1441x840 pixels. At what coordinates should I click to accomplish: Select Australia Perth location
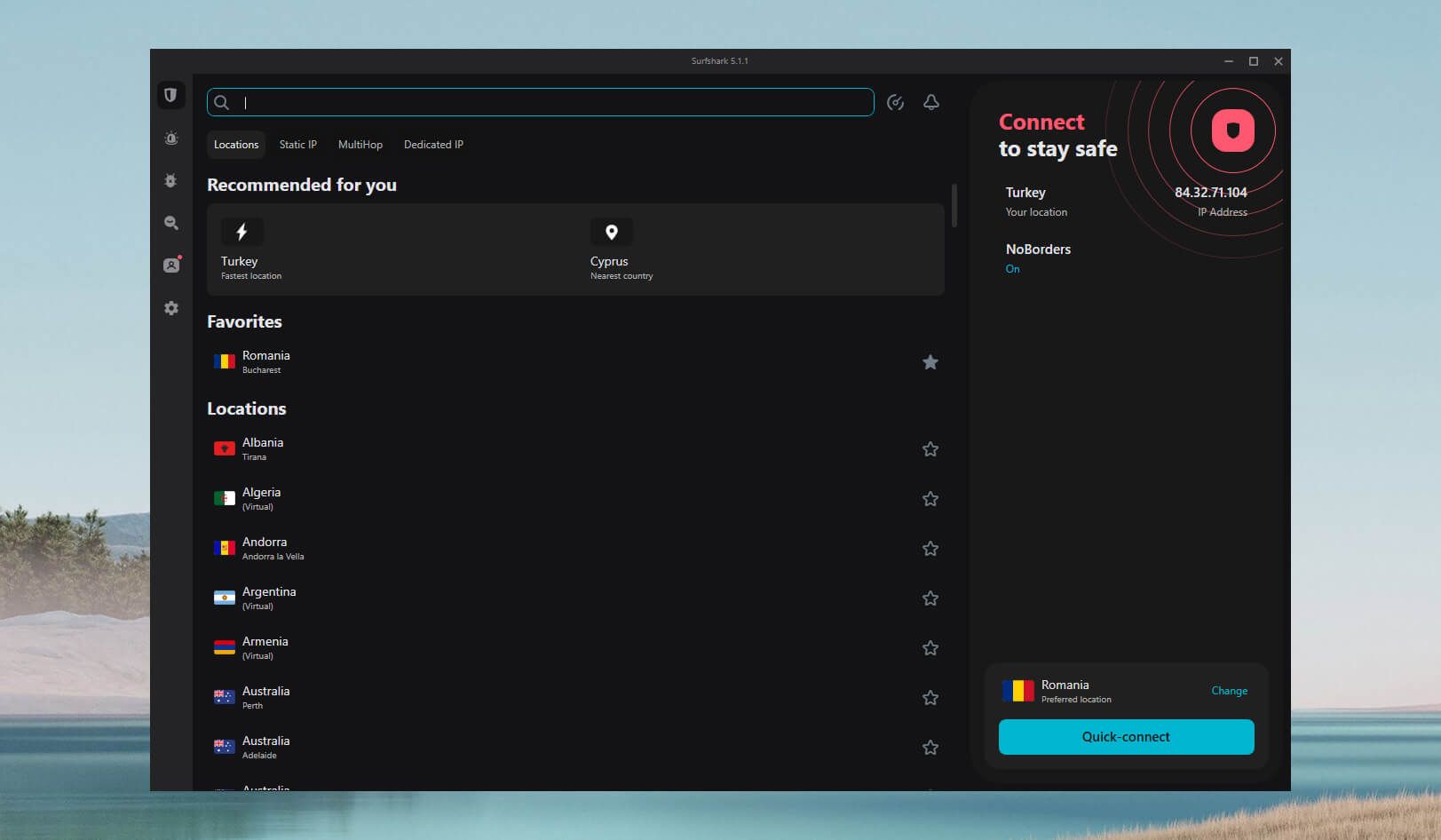[x=575, y=698]
